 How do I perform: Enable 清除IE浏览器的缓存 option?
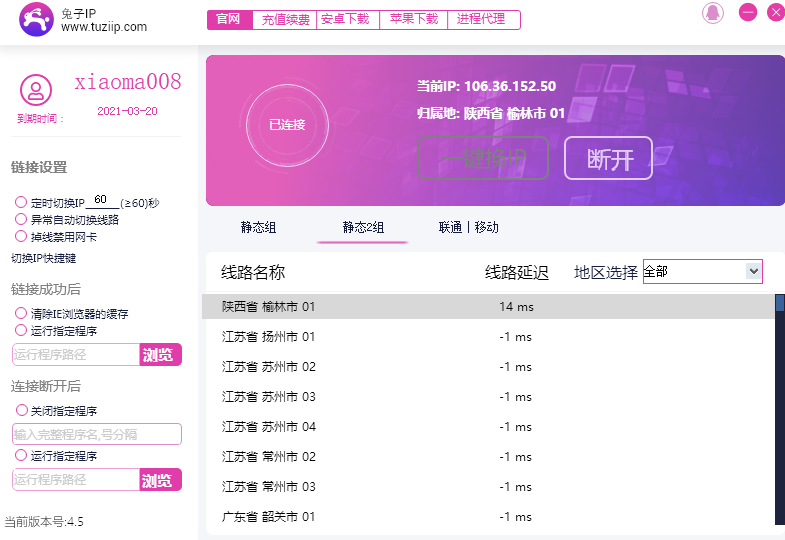point(21,313)
